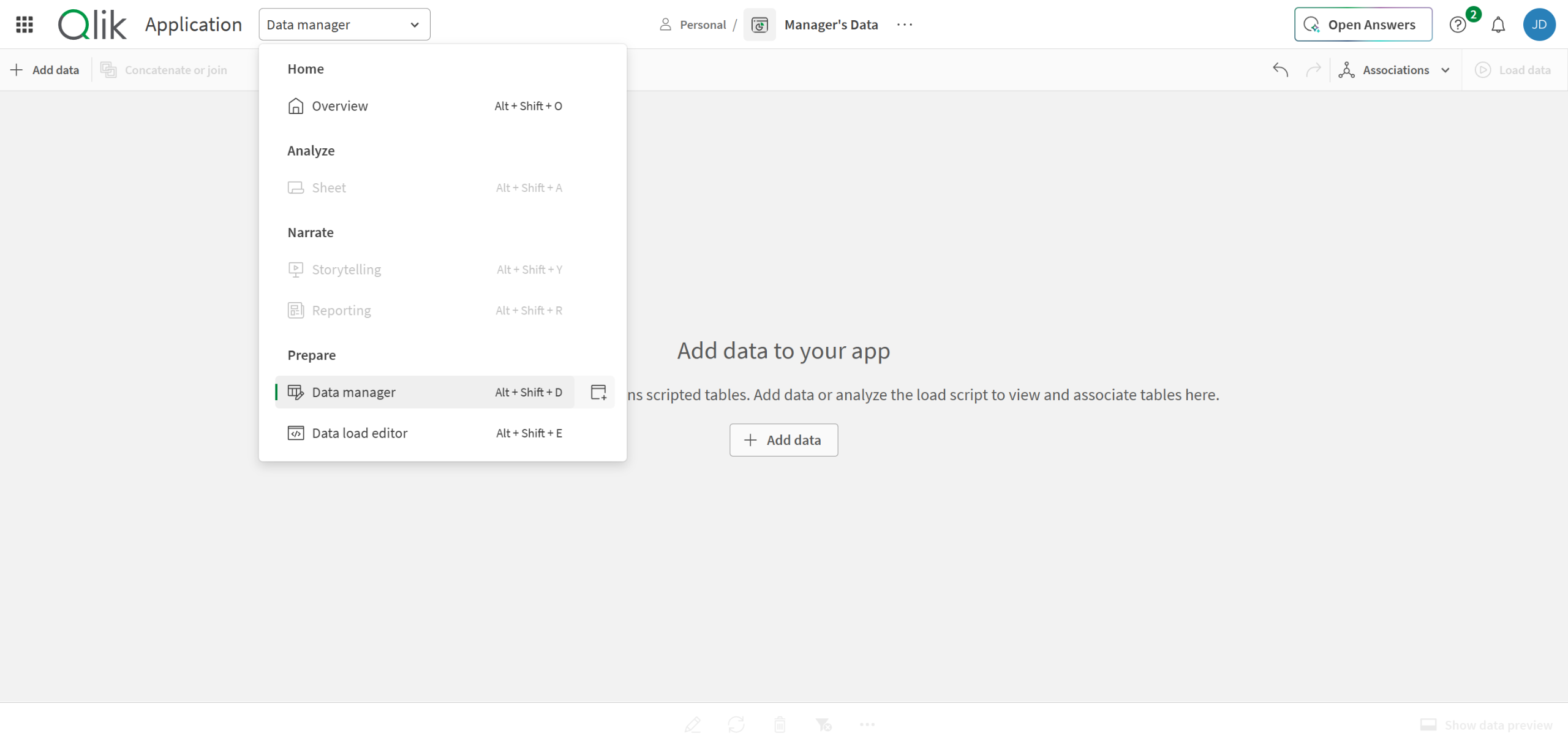
Task: Click the Open Answers button
Action: (x=1363, y=25)
